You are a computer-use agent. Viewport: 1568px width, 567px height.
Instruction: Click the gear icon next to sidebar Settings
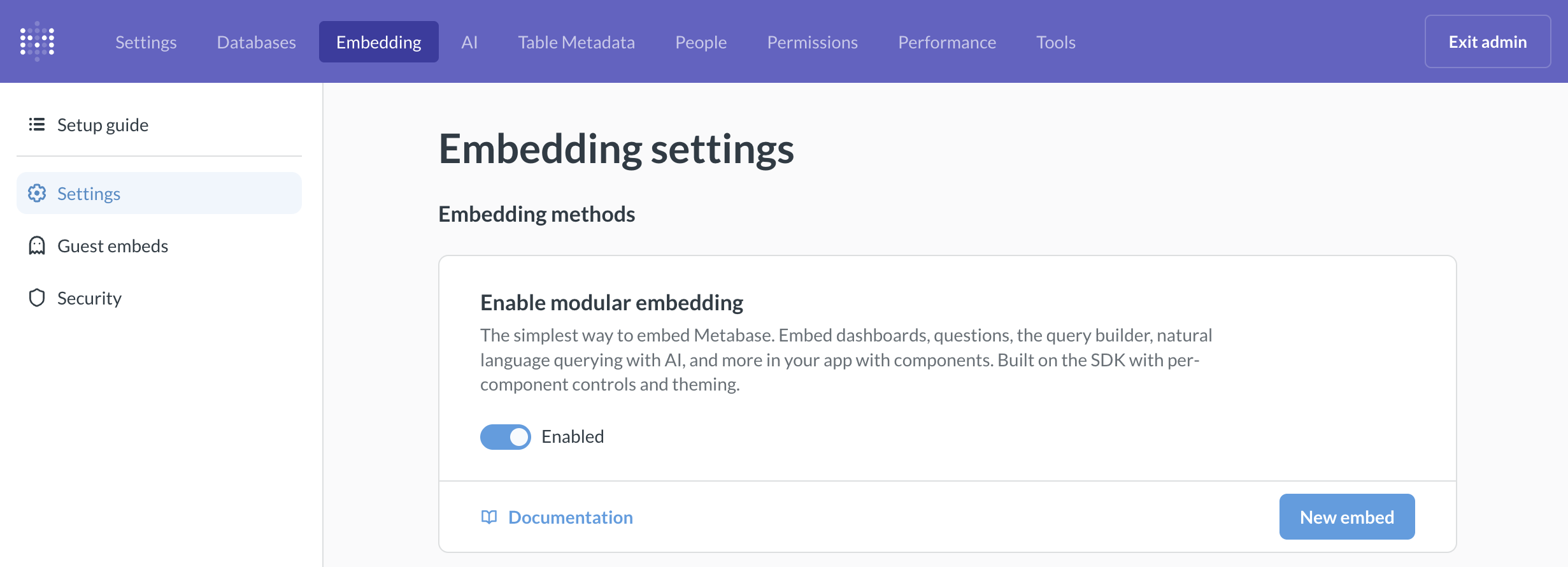tap(38, 193)
